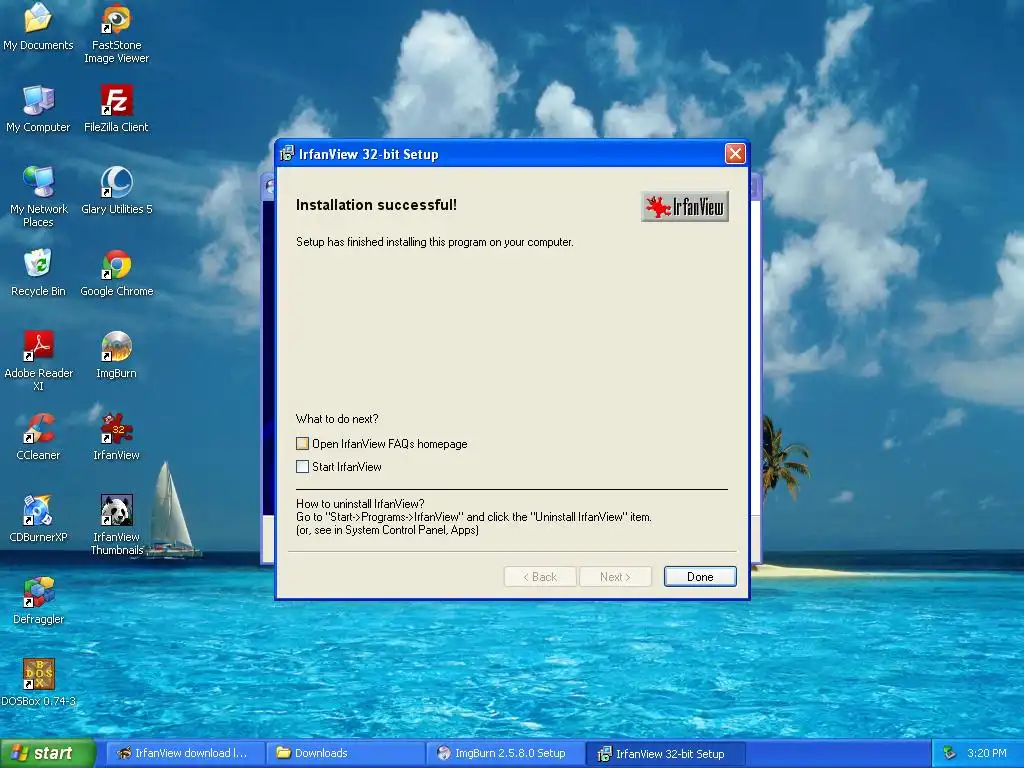Select Adobe Reader XI shortcut
This screenshot has width=1024, height=768.
coord(38,360)
